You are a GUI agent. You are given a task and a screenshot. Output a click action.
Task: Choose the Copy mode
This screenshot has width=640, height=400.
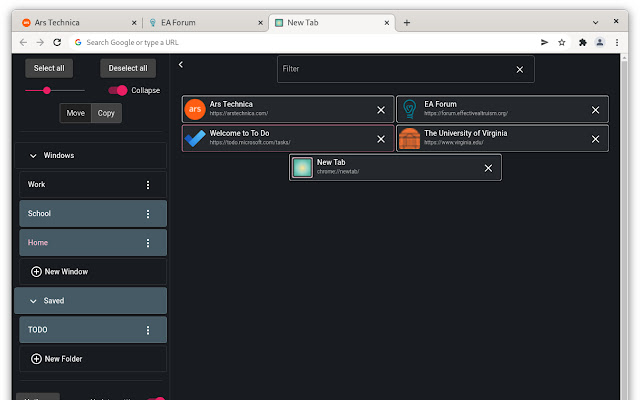[106, 113]
